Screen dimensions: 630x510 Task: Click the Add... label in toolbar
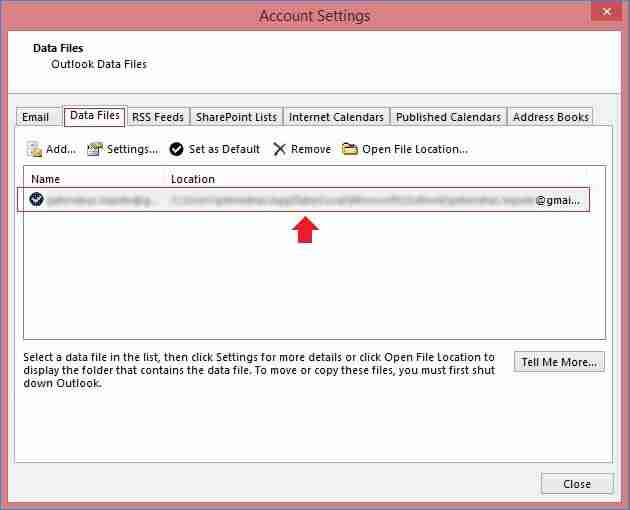(x=61, y=149)
